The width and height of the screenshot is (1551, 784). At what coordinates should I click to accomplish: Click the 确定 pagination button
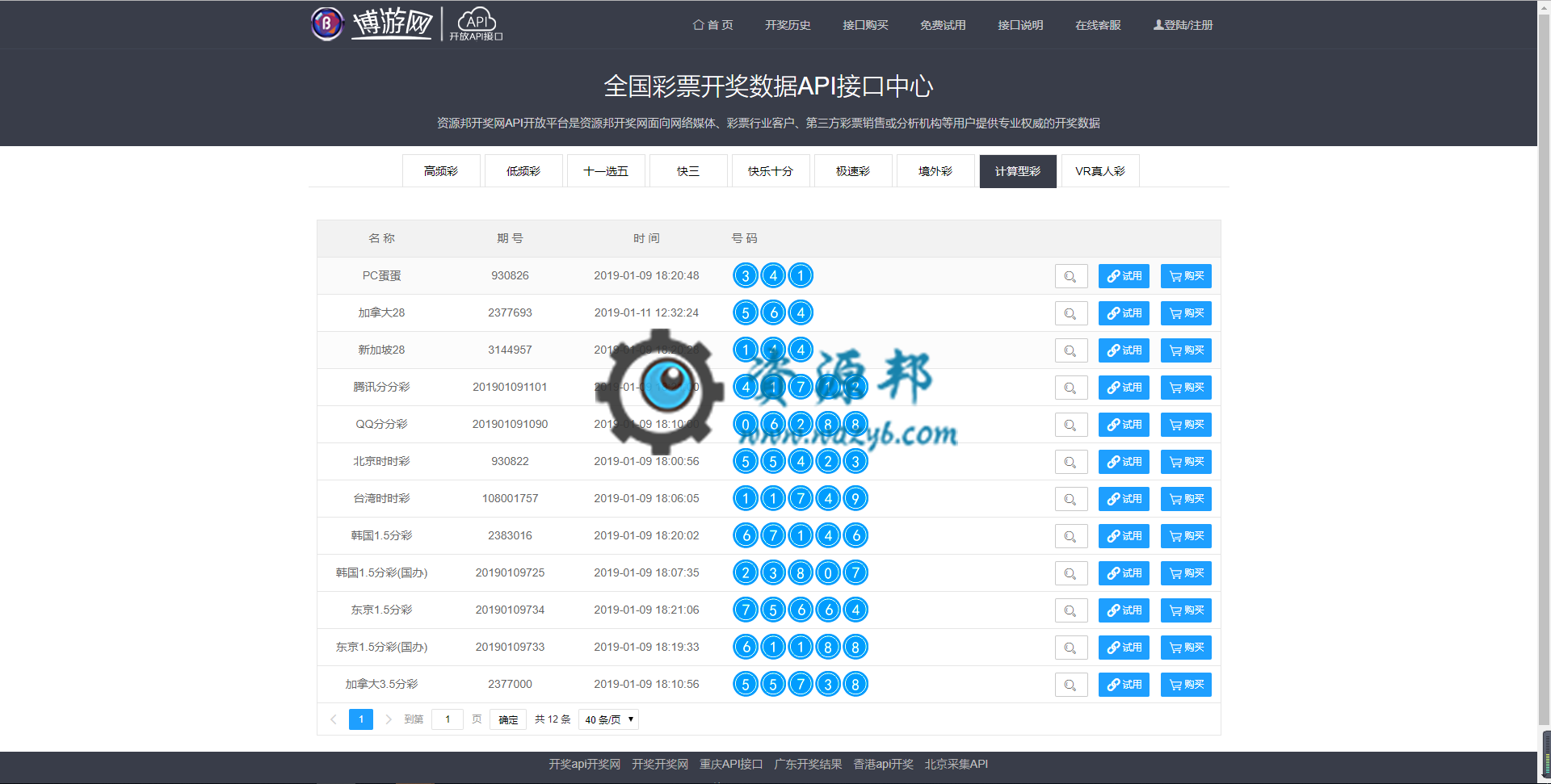coord(508,719)
